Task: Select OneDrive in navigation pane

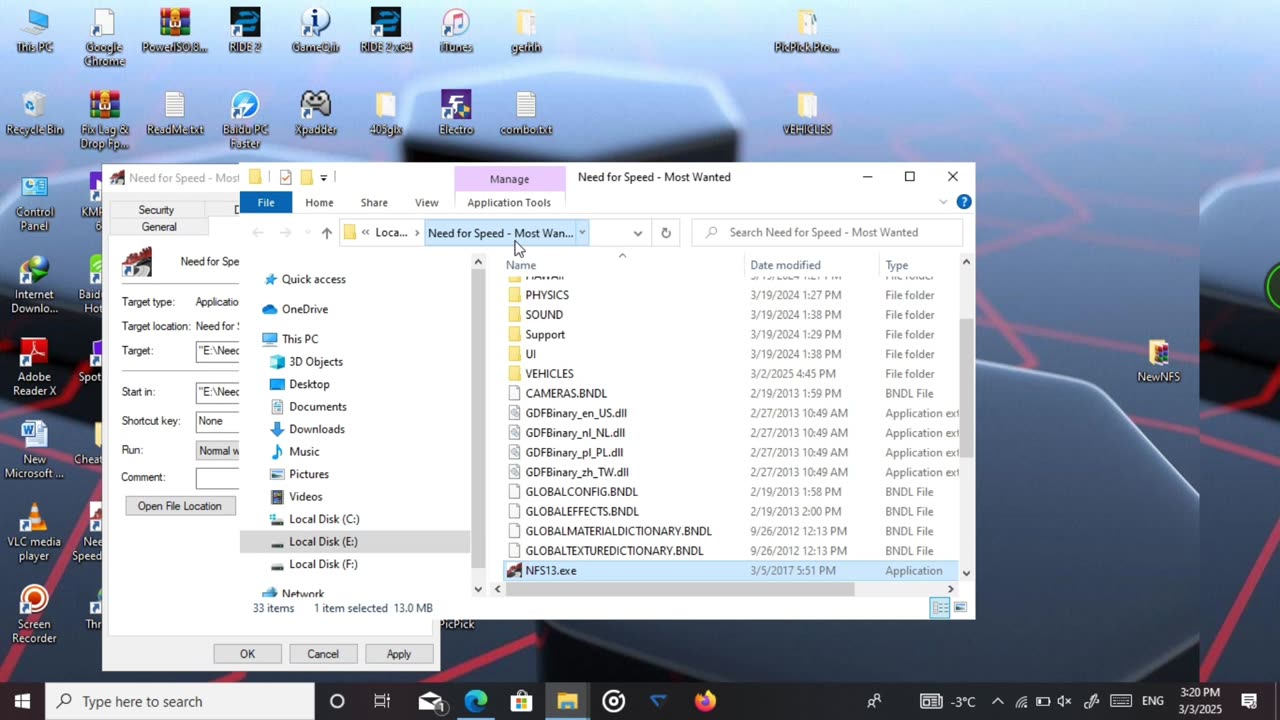Action: click(x=304, y=309)
